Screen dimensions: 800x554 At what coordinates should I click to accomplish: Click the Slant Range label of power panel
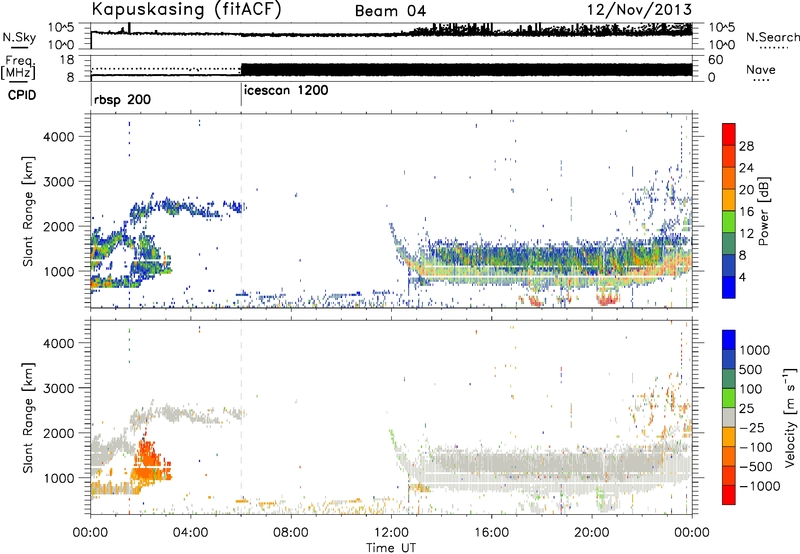point(28,211)
